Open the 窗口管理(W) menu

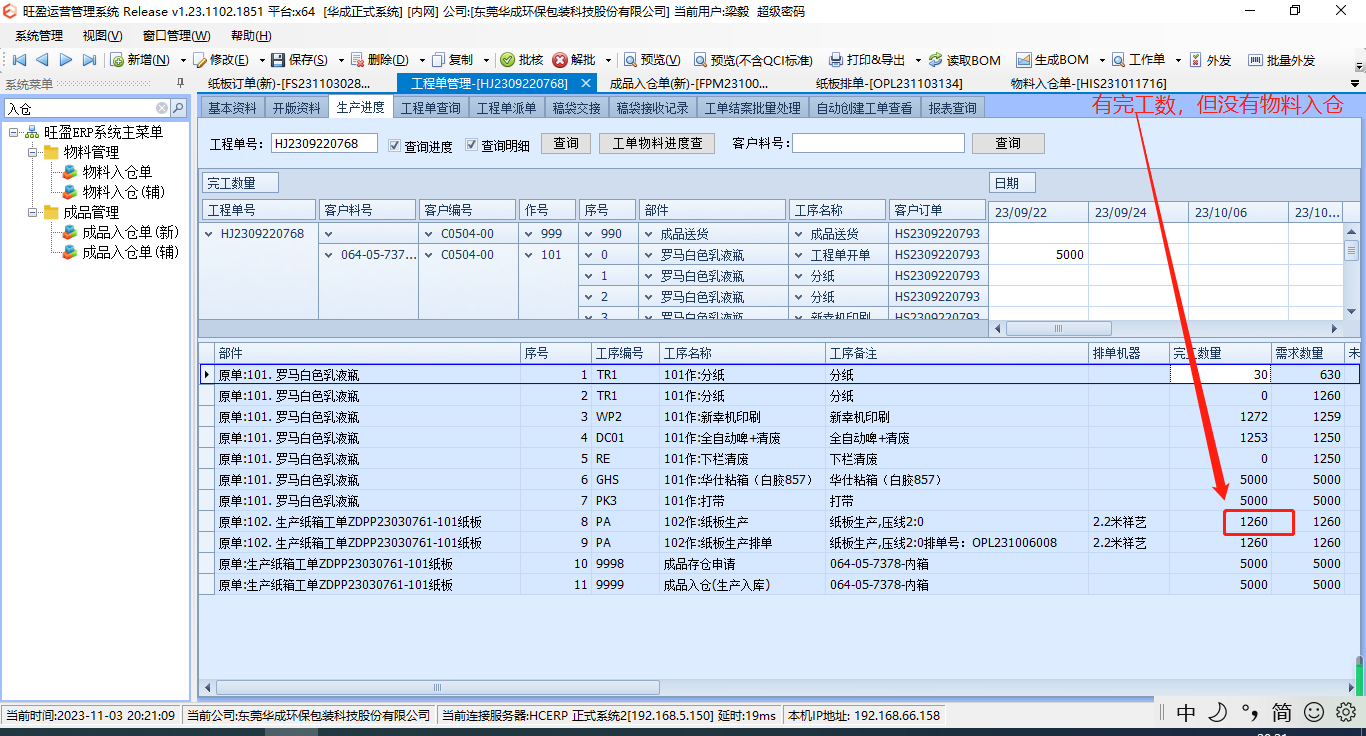click(176, 35)
